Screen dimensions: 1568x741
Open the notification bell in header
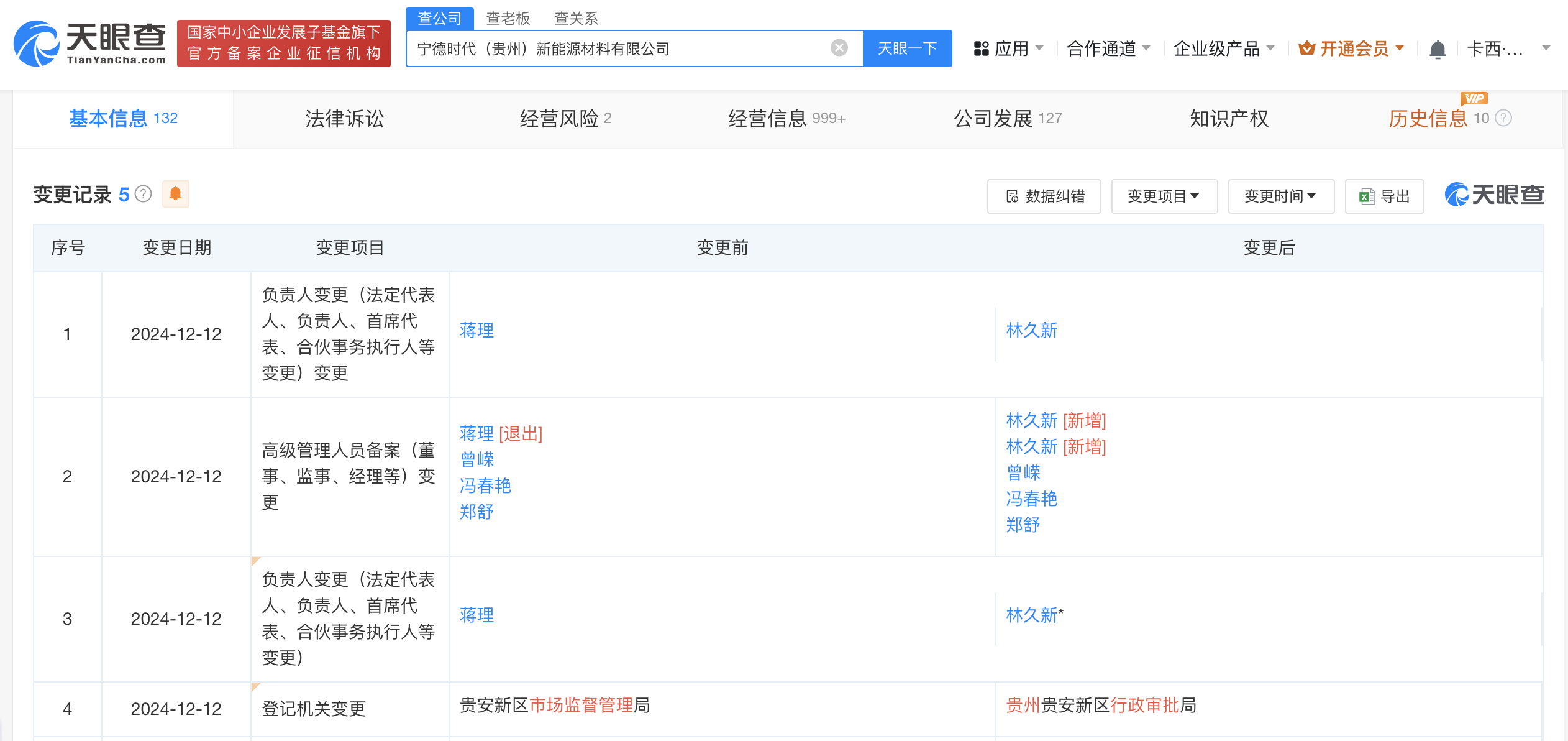[1438, 48]
